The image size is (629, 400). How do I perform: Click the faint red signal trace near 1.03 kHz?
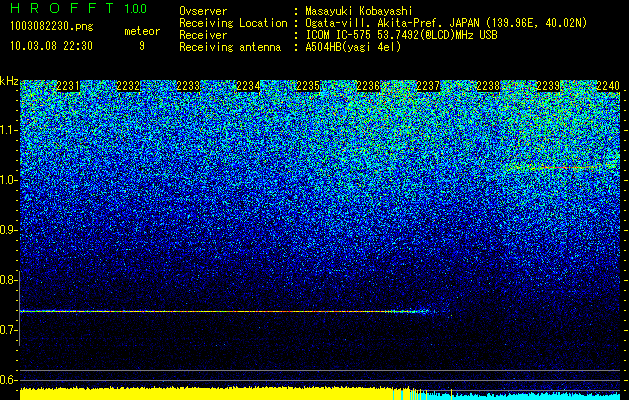point(562,167)
